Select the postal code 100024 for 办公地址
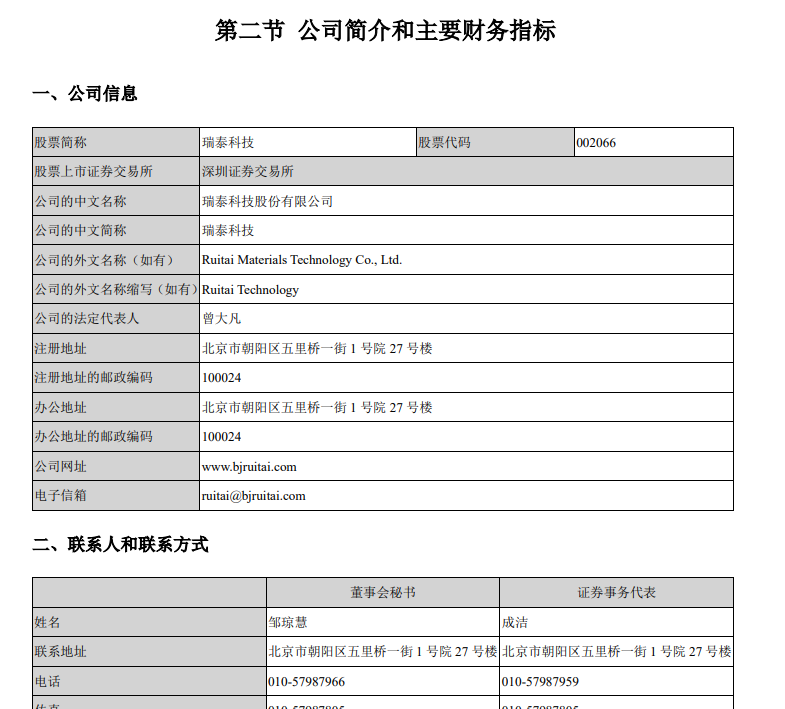Image resolution: width=785 pixels, height=709 pixels. pyautogui.click(x=221, y=437)
